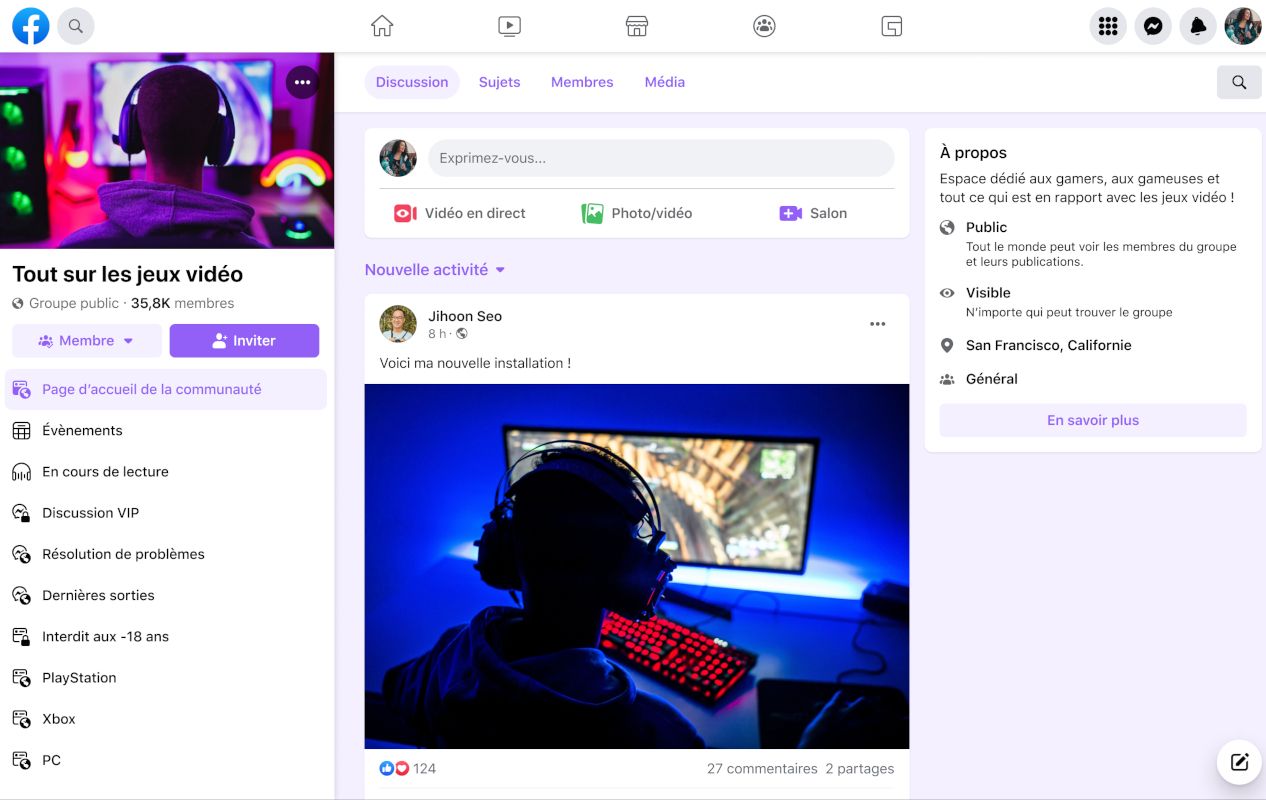Open Discussion VIP channel
The height and width of the screenshot is (800, 1266).
pyautogui.click(x=166, y=512)
